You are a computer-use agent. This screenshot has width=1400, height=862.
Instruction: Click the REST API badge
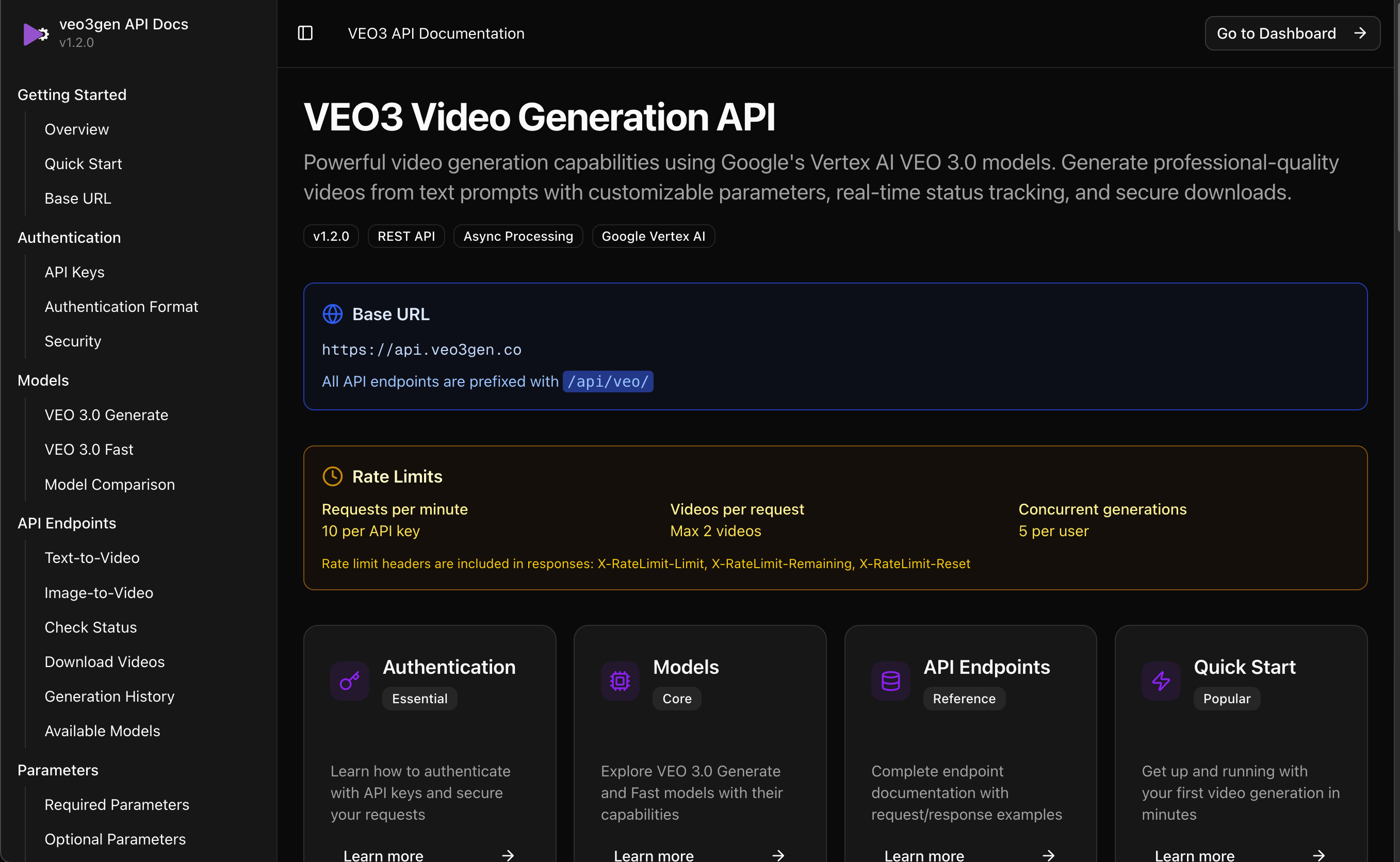[x=406, y=236]
